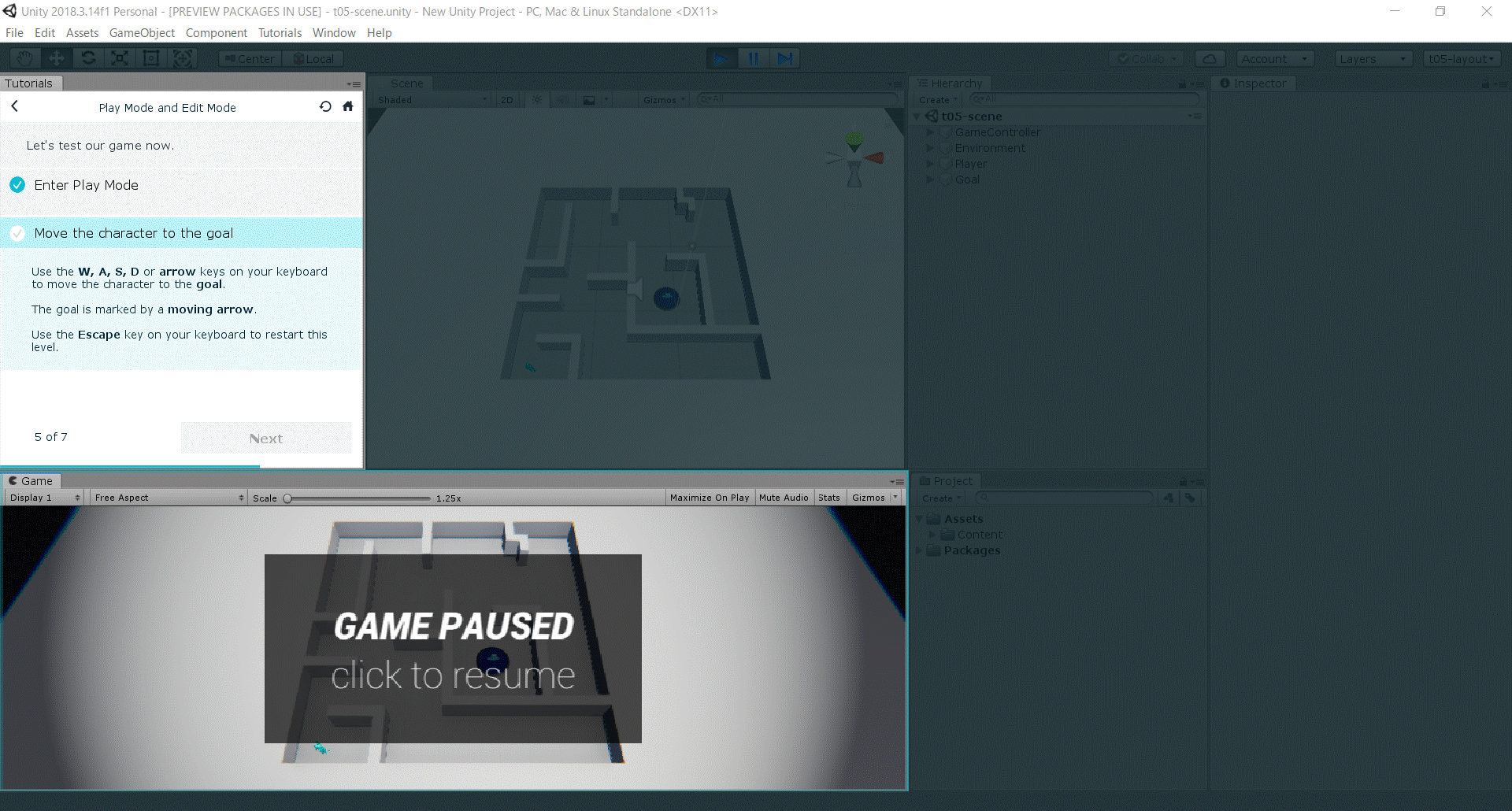
Task: Open Hierarchy Create dropdown
Action: 938,100
